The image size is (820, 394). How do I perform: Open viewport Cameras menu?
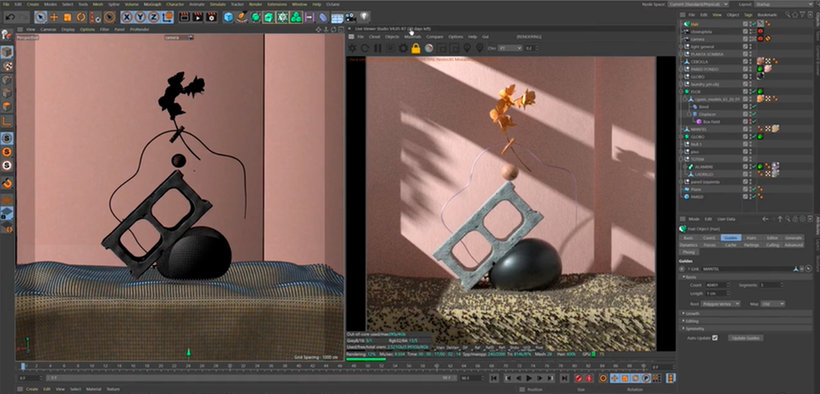pyautogui.click(x=49, y=30)
